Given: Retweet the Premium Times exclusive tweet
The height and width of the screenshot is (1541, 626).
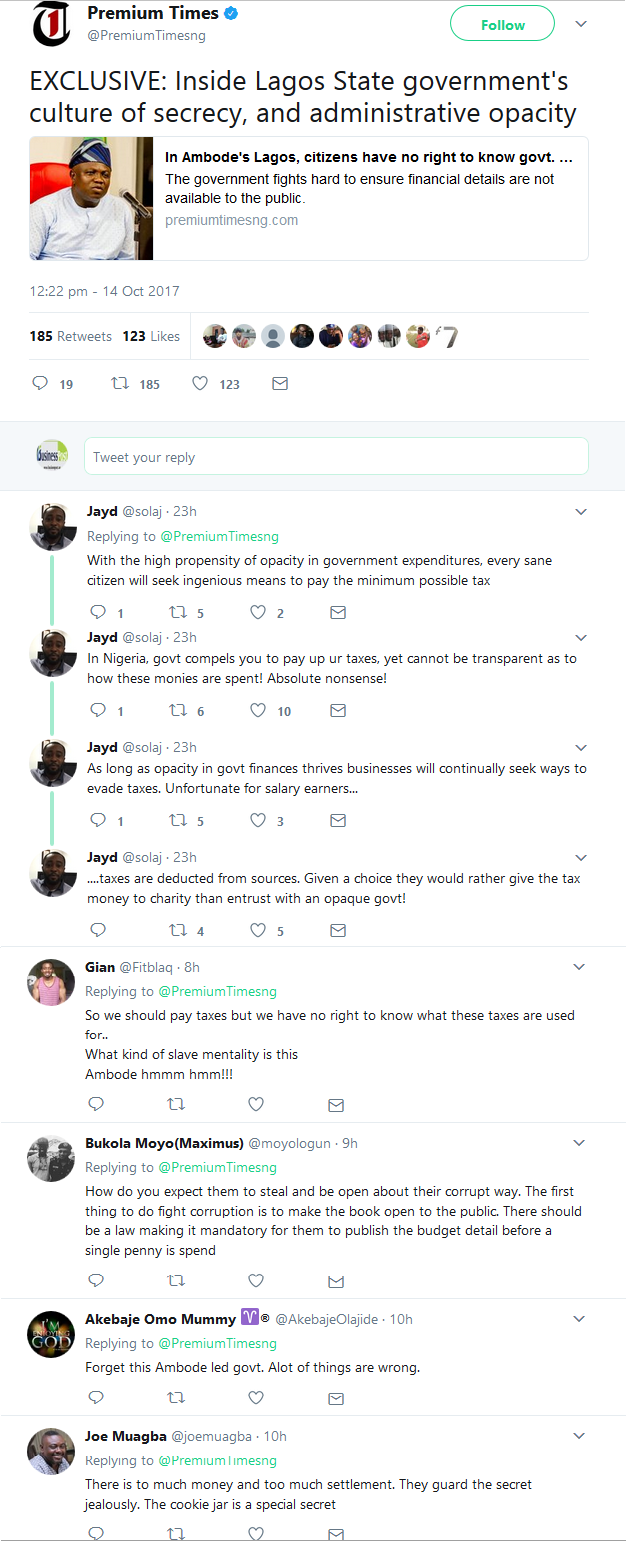Looking at the screenshot, I should pos(119,383).
